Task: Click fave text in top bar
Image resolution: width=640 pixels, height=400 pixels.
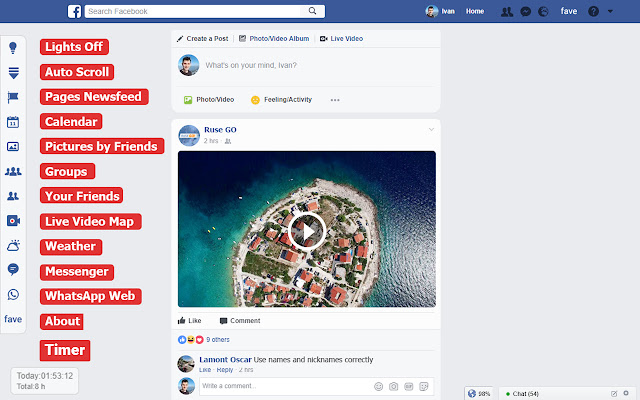Action: pyautogui.click(x=569, y=11)
